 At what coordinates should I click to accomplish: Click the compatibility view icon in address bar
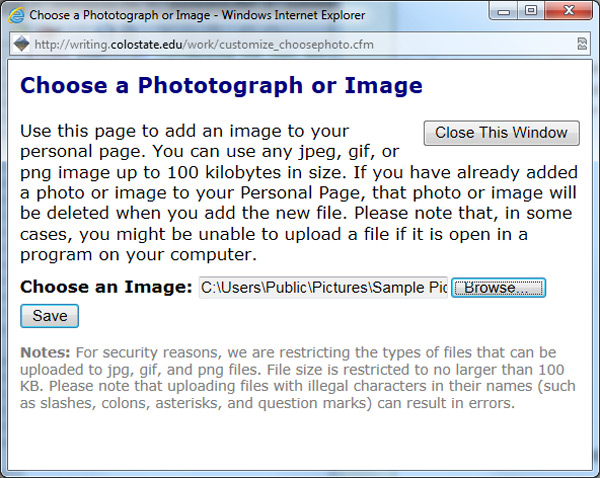[582, 44]
